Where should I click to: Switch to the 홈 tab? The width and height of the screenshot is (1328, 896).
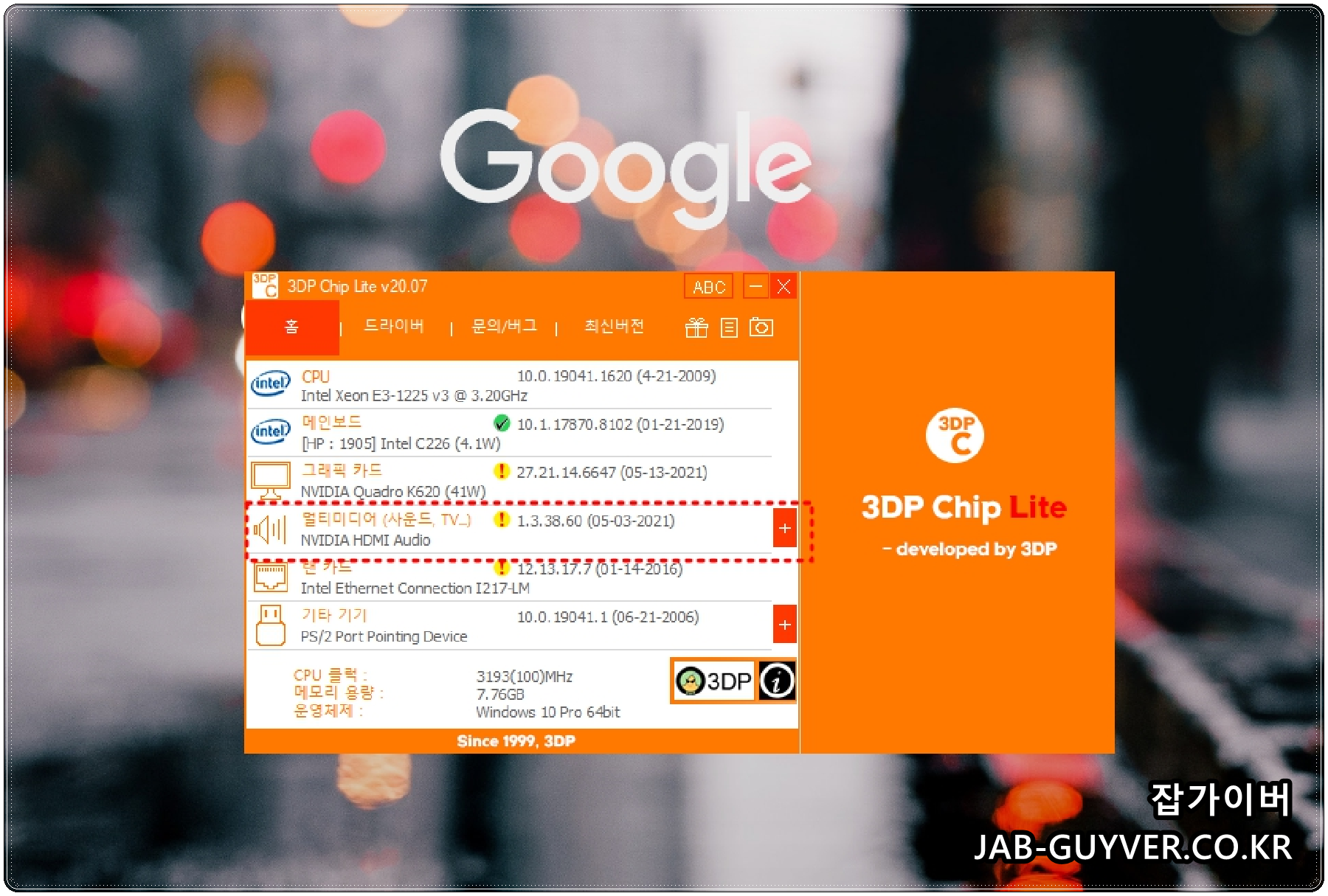coord(292,327)
